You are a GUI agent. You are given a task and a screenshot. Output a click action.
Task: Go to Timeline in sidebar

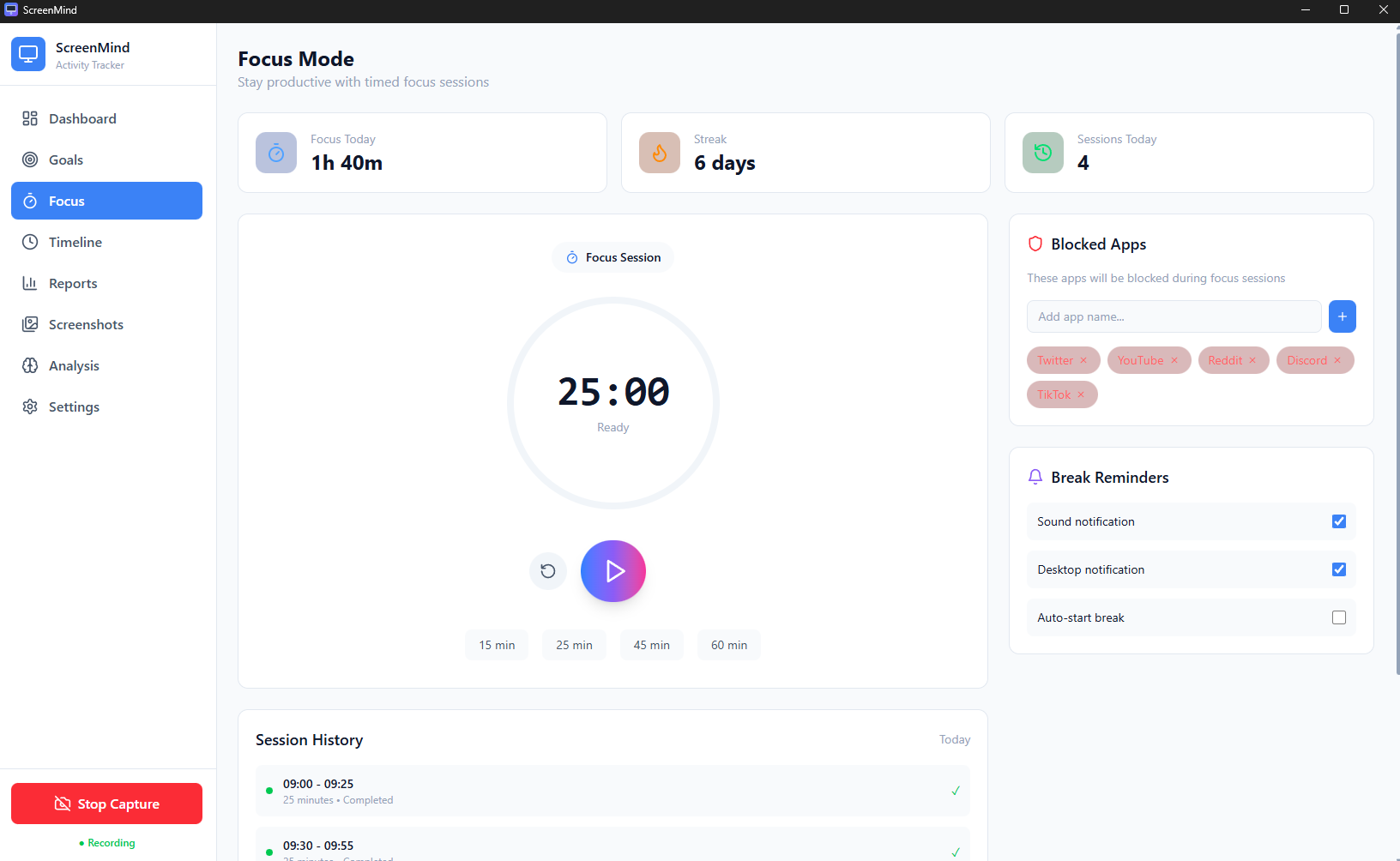tap(75, 242)
